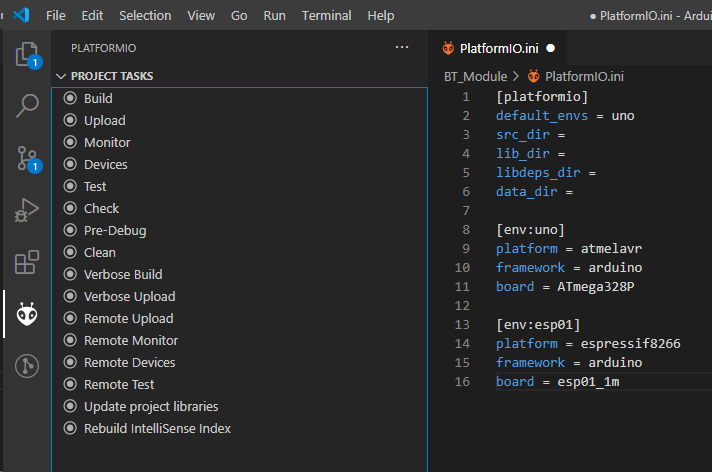Click the unsaved dot on PlatformIO.ini tab
The height and width of the screenshot is (472, 712).
[x=551, y=48]
